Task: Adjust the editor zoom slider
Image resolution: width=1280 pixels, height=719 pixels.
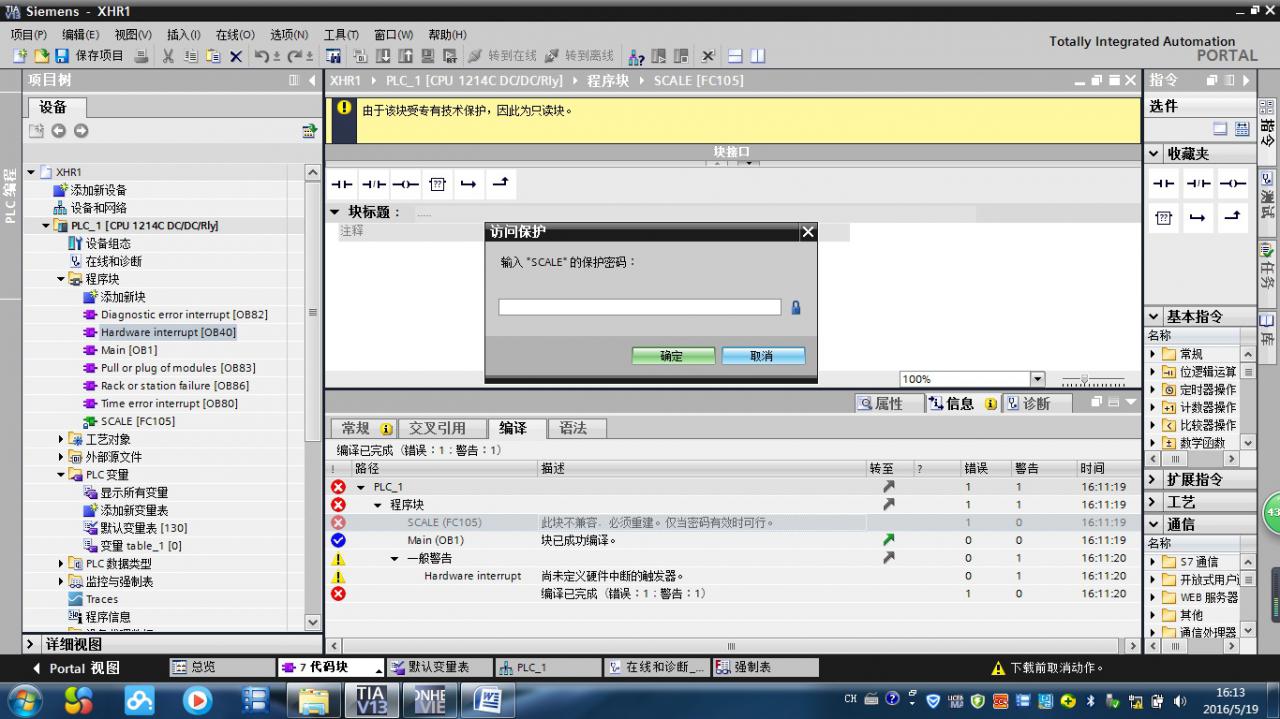Action: [x=1086, y=380]
